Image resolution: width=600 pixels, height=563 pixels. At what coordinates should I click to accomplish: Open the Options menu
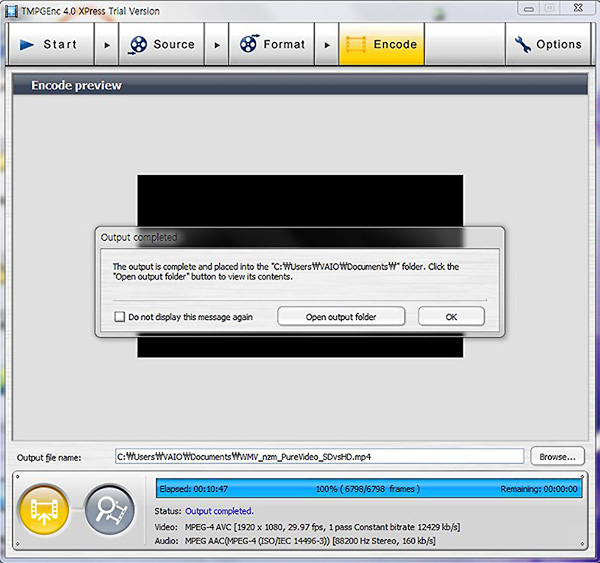point(548,44)
